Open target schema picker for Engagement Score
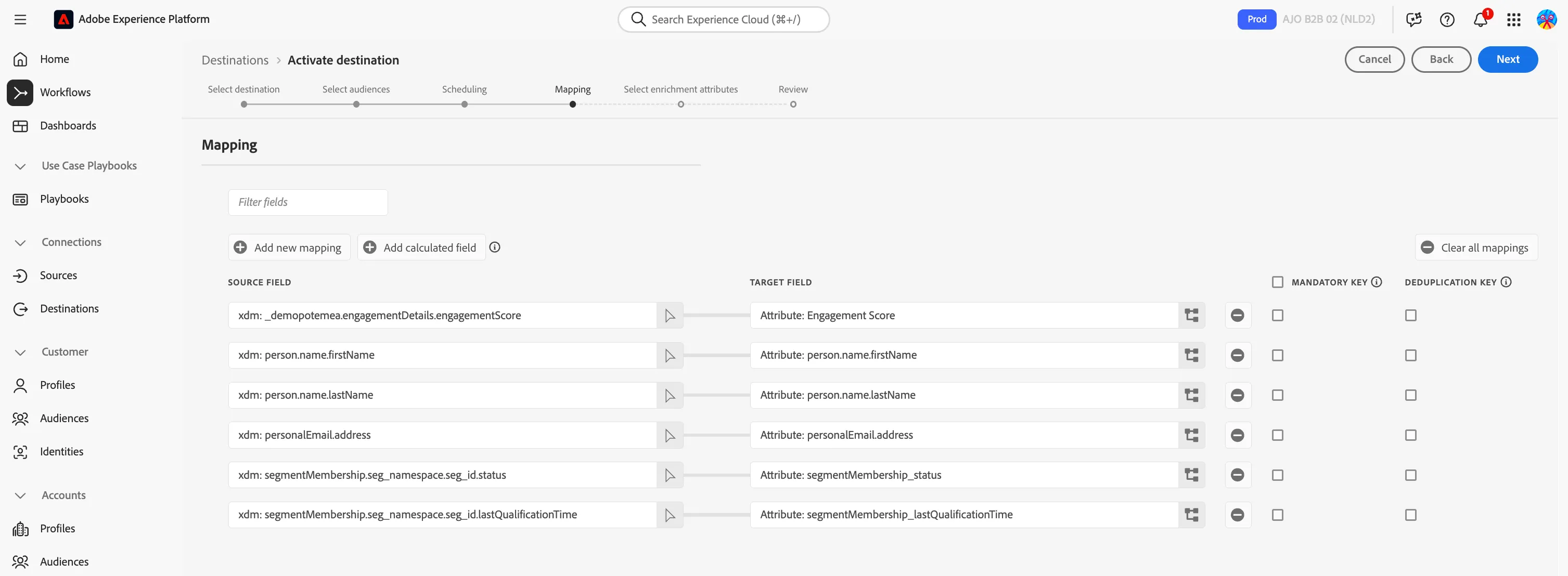The width and height of the screenshot is (1568, 576). tap(1191, 315)
